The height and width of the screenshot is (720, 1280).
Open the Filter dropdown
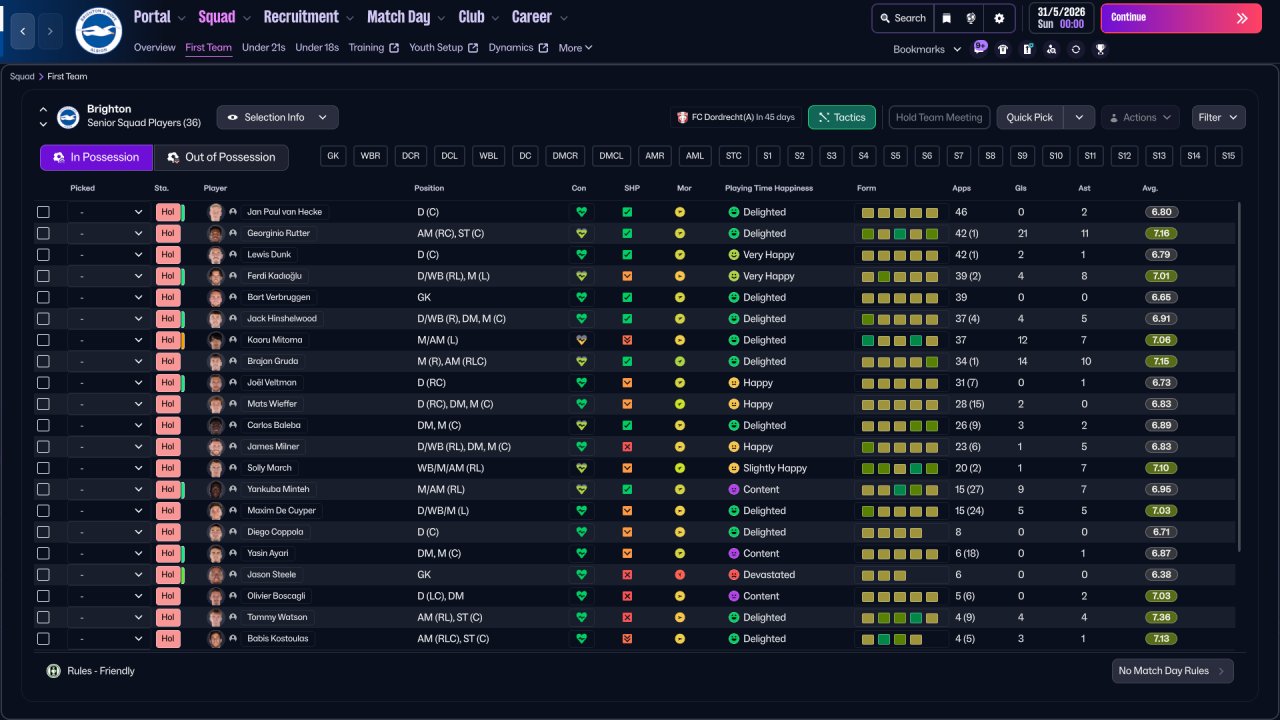1218,117
